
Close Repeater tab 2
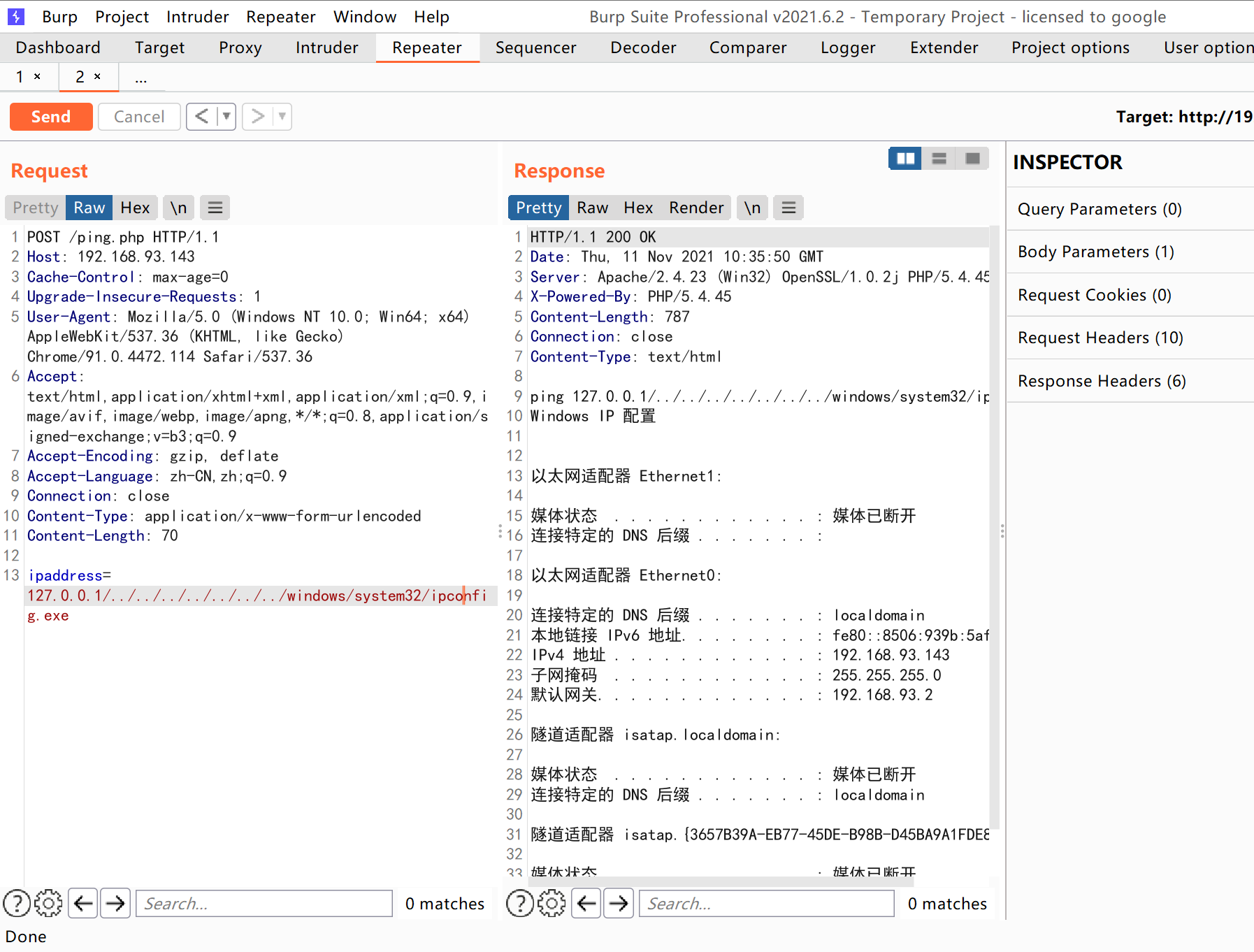pyautogui.click(x=97, y=76)
